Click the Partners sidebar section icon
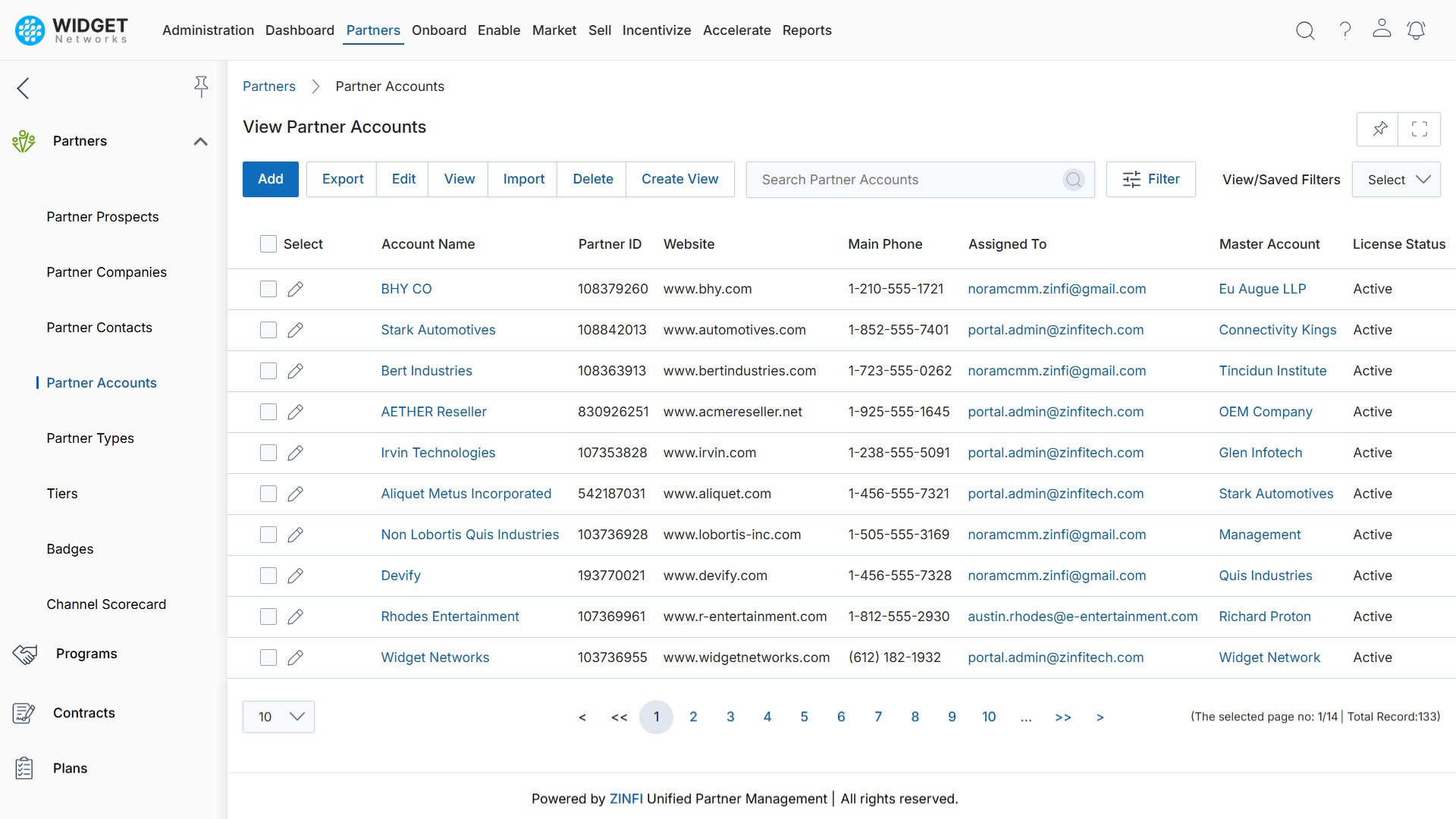This screenshot has height=819, width=1456. (24, 141)
